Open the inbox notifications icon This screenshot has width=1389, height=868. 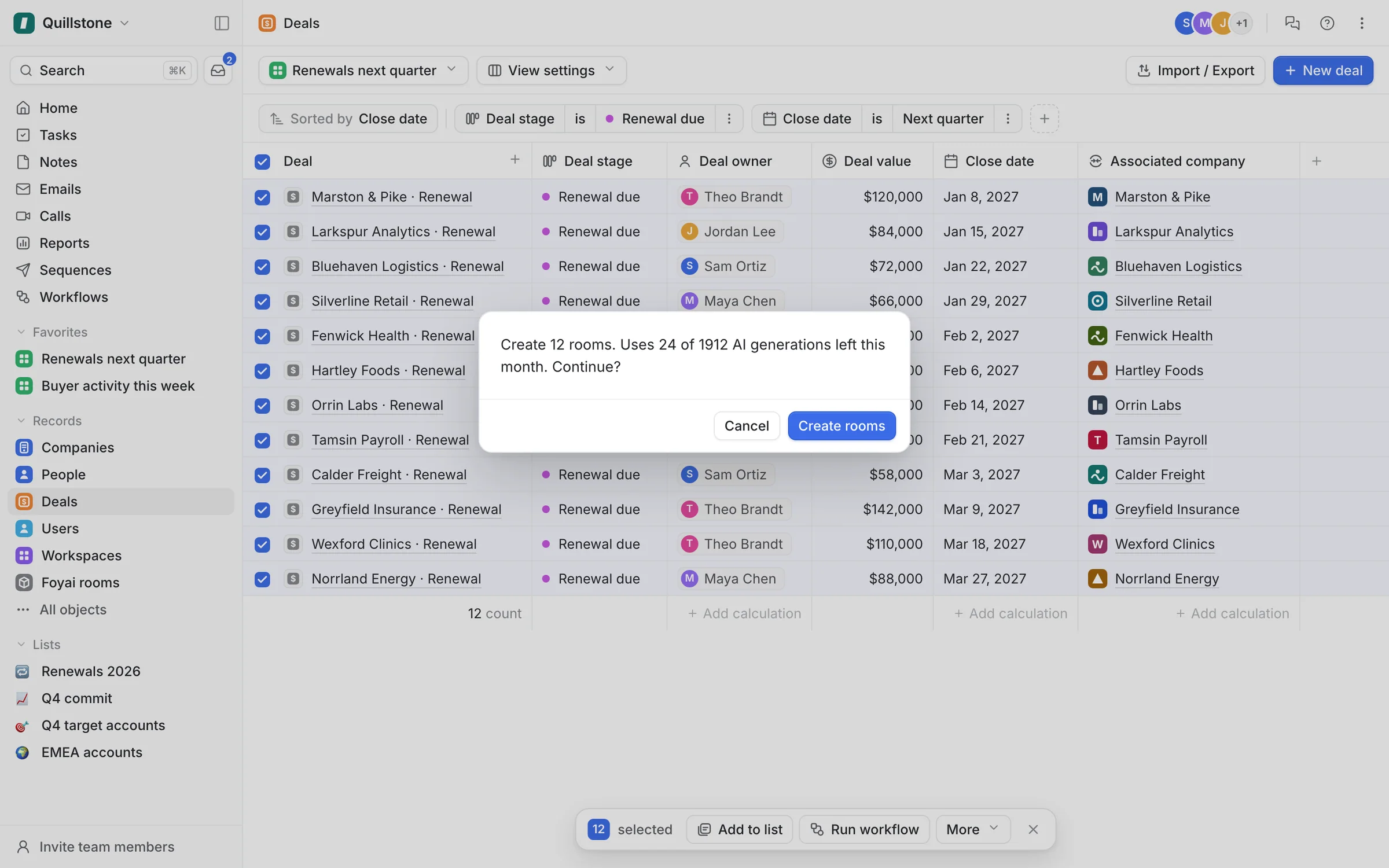tap(218, 71)
